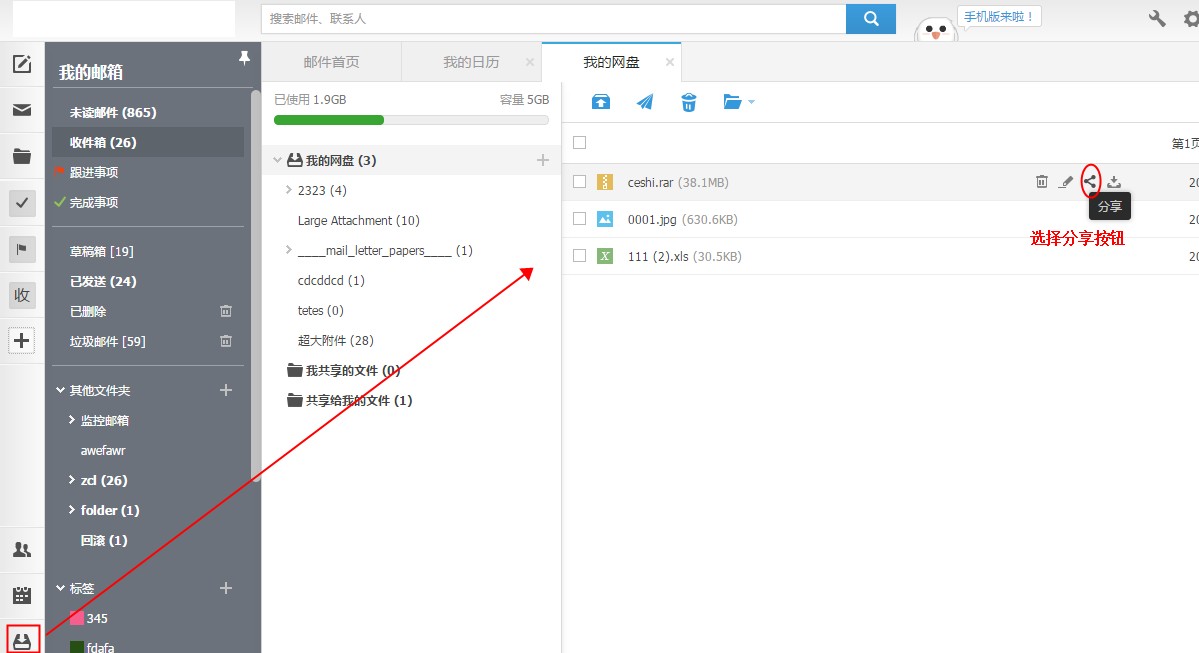
Task: Tick the select-all files checkbox
Action: pyautogui.click(x=579, y=143)
